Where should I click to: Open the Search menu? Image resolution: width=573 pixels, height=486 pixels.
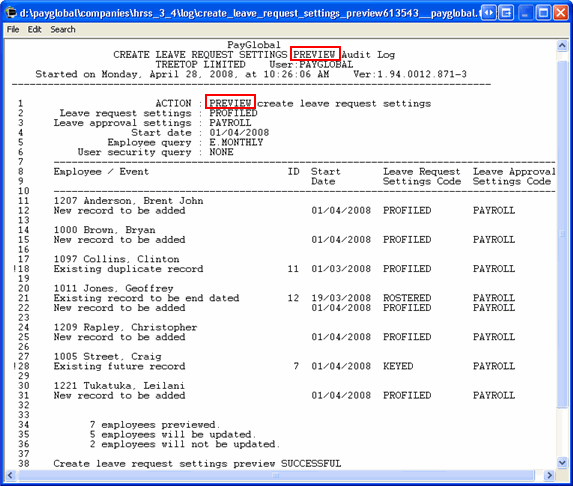click(62, 29)
